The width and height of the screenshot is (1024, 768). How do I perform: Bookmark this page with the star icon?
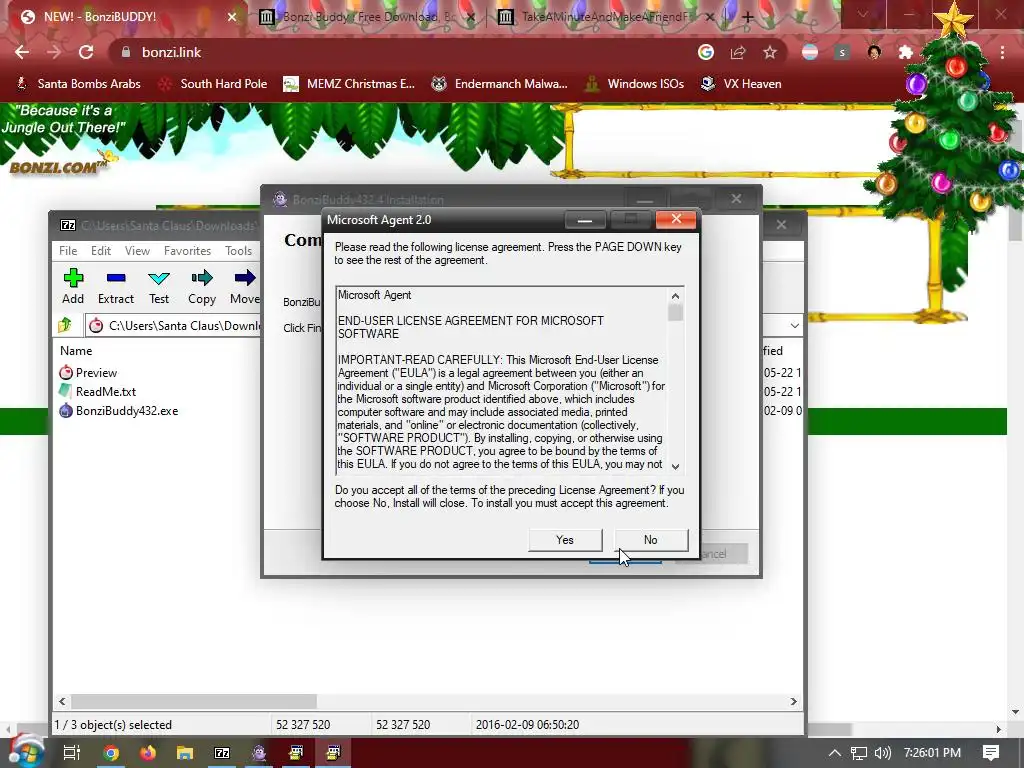770,52
